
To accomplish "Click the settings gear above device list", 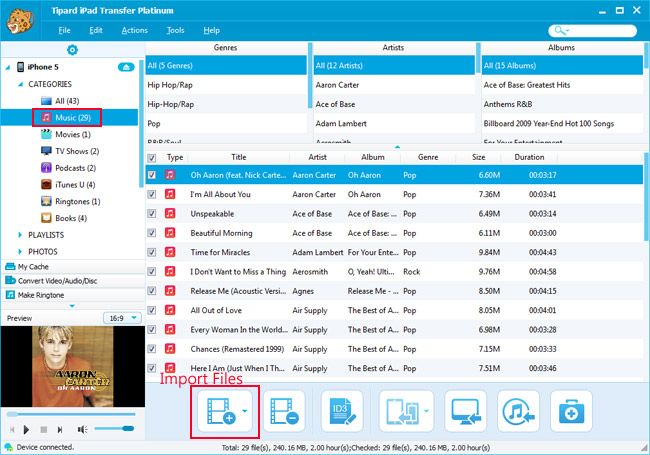I will [72, 50].
